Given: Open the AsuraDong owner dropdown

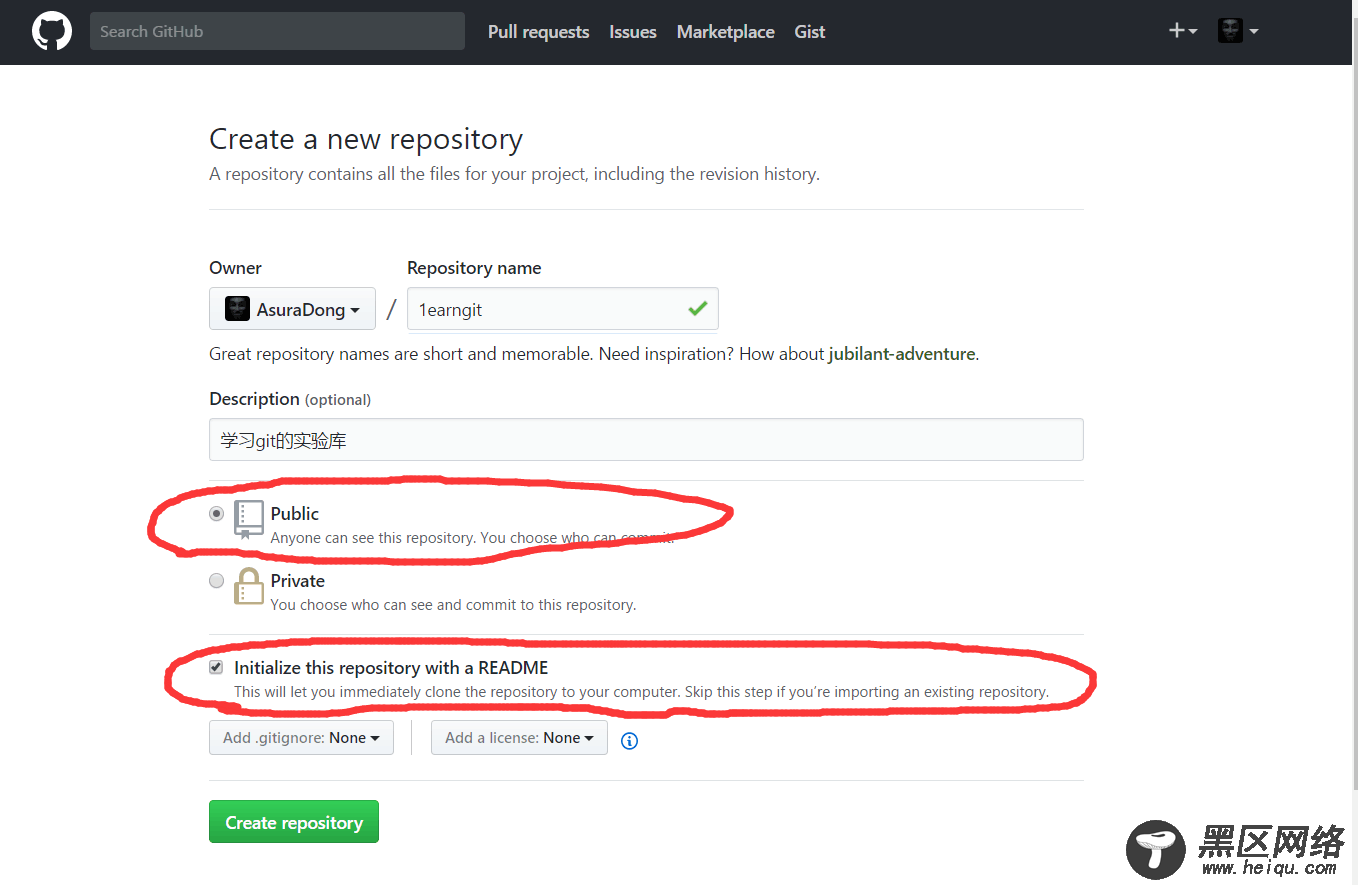Looking at the screenshot, I should (292, 309).
